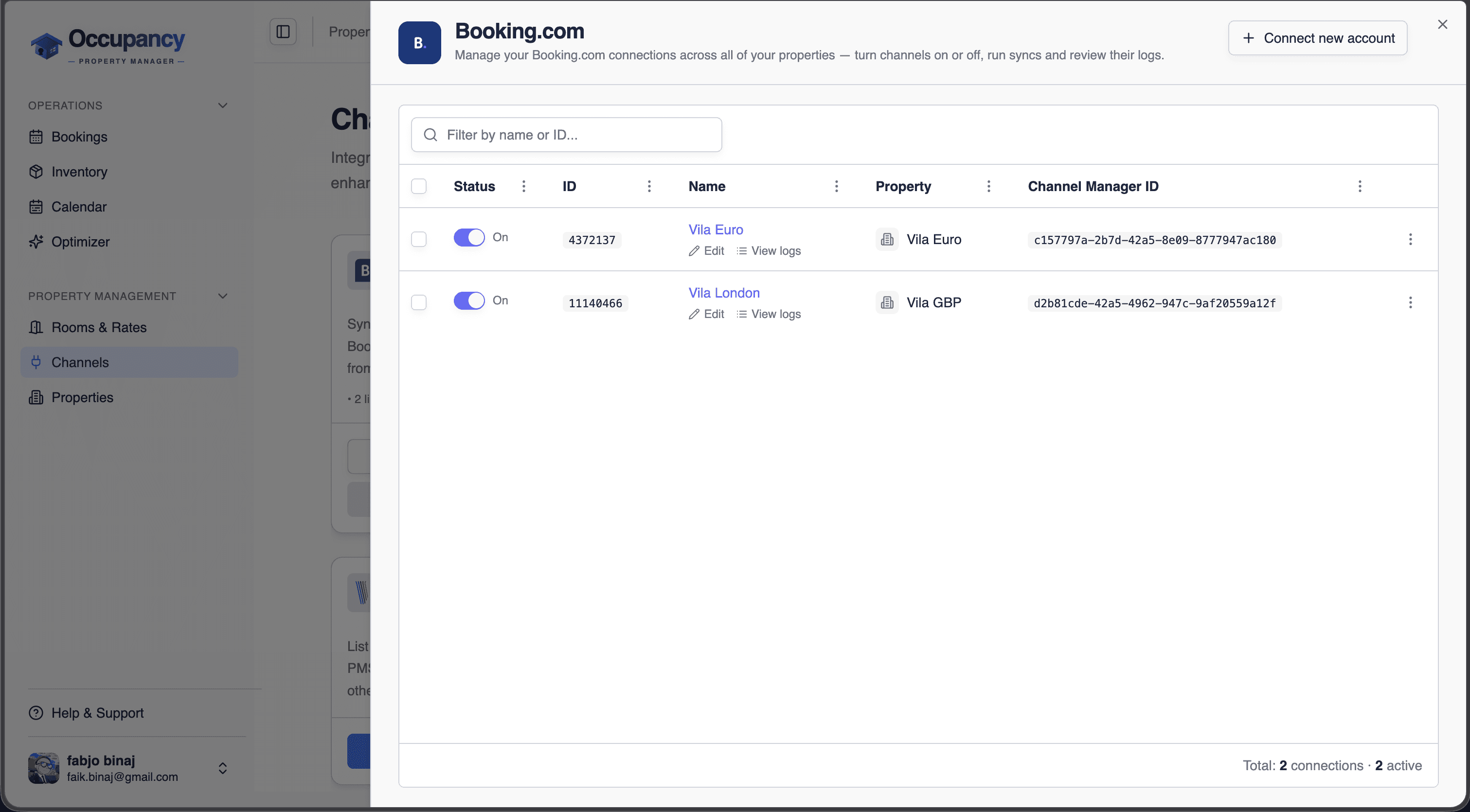Viewport: 1470px width, 812px height.
Task: Click the Calendar icon in sidebar
Action: [36, 207]
